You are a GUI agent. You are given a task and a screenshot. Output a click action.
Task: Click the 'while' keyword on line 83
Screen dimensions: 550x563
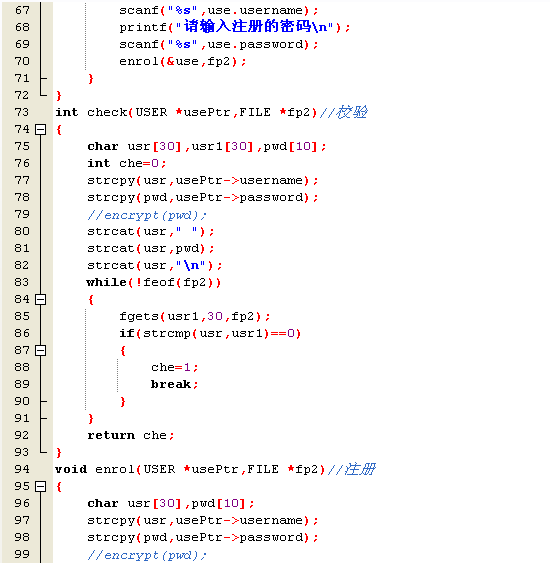pos(107,282)
